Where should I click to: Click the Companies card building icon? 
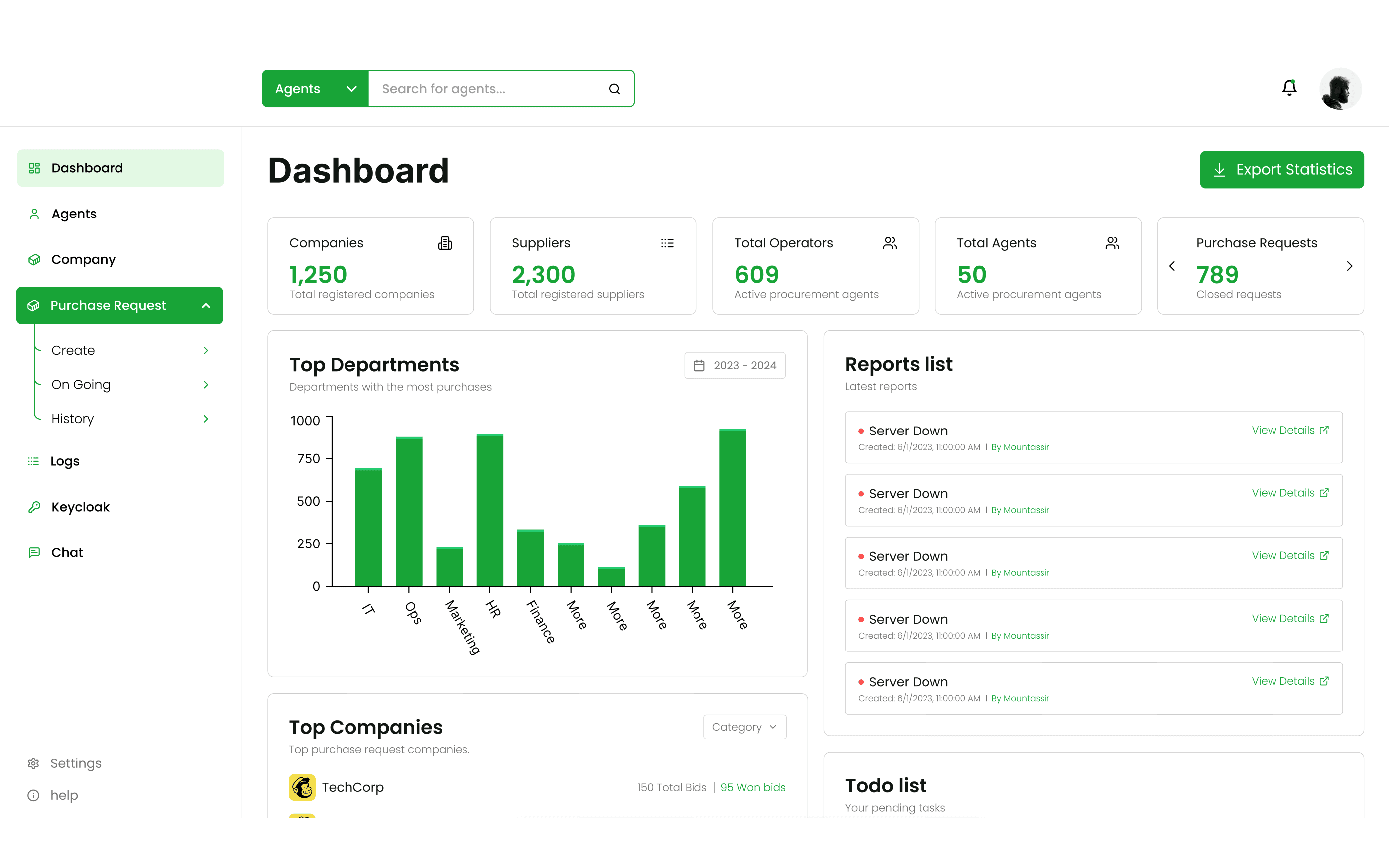pyautogui.click(x=445, y=243)
